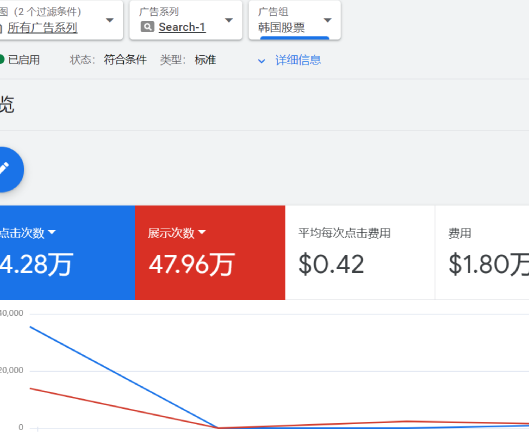
Task: Click the 所有广告系列 link
Action: point(43,28)
